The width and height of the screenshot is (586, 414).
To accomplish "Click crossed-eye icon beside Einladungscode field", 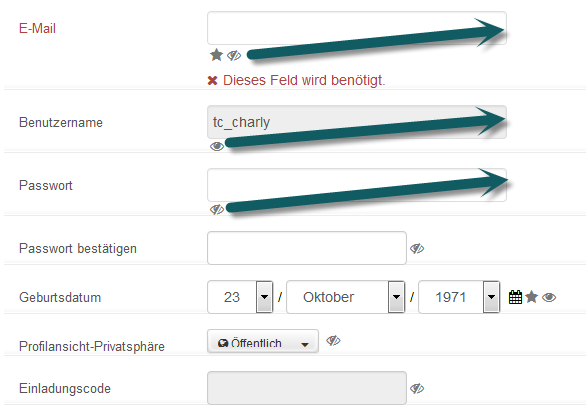I will (x=417, y=389).
